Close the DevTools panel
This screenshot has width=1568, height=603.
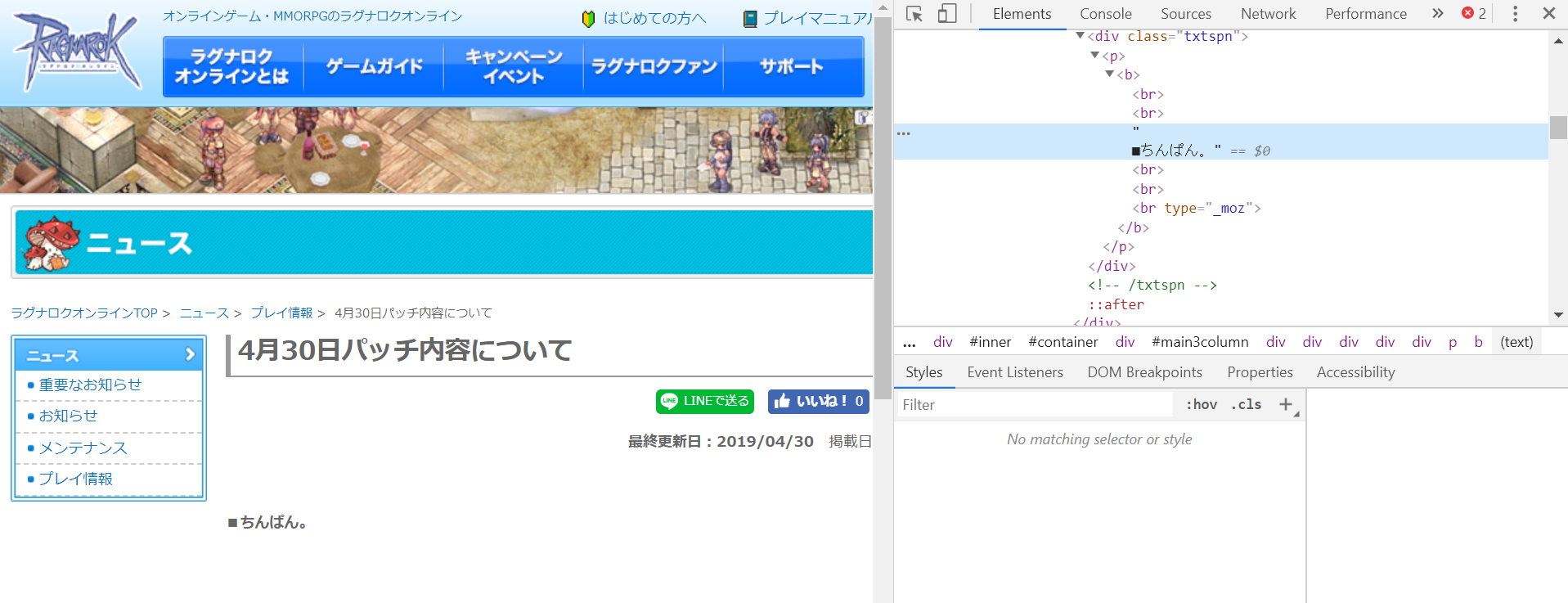1548,14
